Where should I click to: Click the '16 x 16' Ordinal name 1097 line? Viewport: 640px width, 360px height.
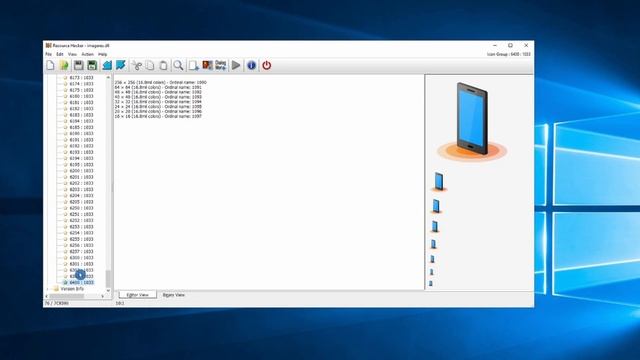pyautogui.click(x=158, y=116)
